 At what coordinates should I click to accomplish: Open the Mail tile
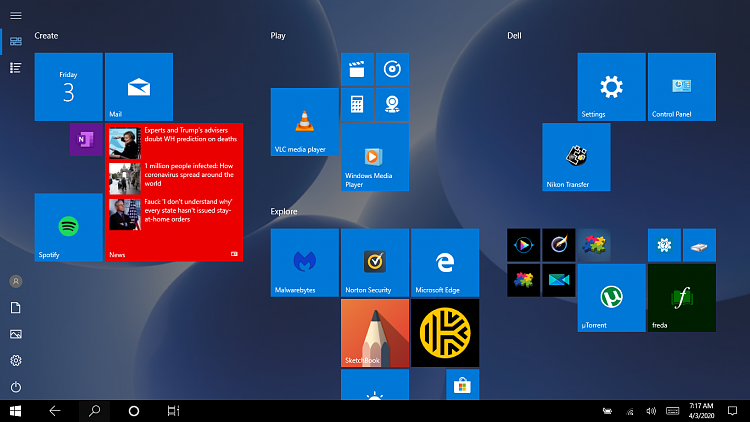click(139, 87)
